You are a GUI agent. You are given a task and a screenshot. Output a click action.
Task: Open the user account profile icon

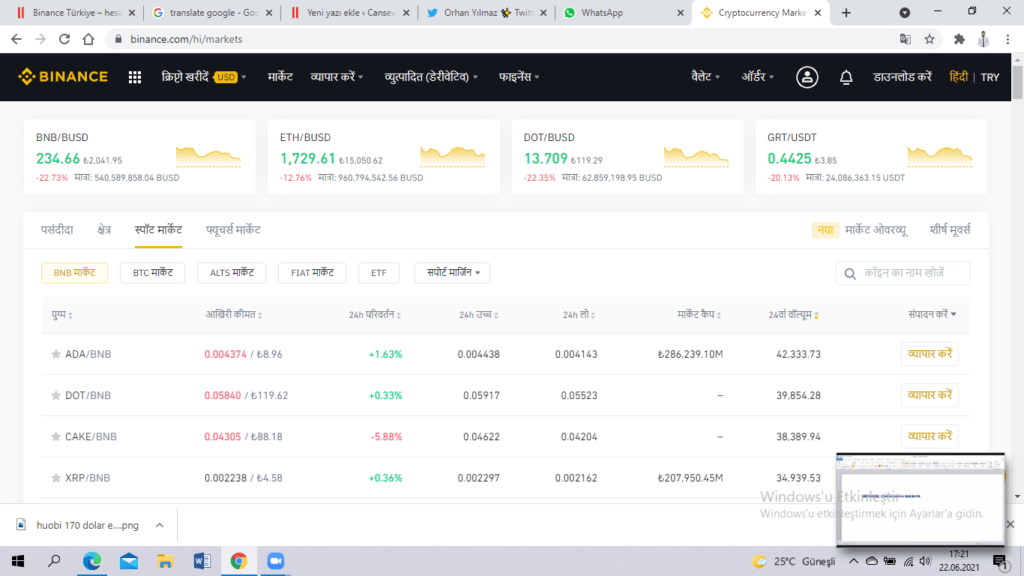tap(807, 77)
